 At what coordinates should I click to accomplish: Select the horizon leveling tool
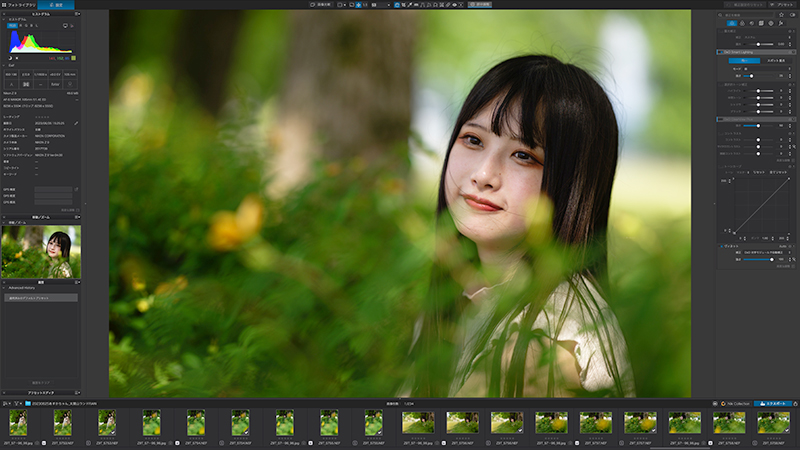click(x=416, y=5)
